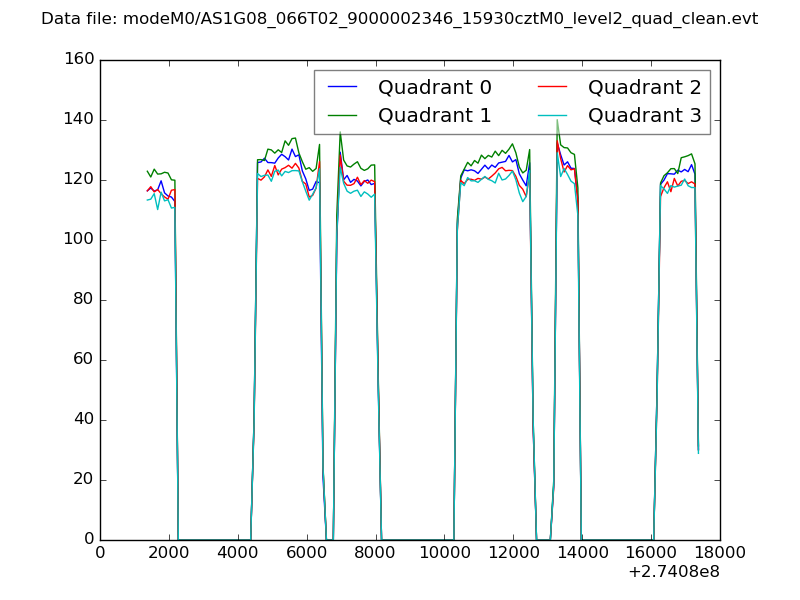Click the y-axis tick label 40

click(x=84, y=419)
